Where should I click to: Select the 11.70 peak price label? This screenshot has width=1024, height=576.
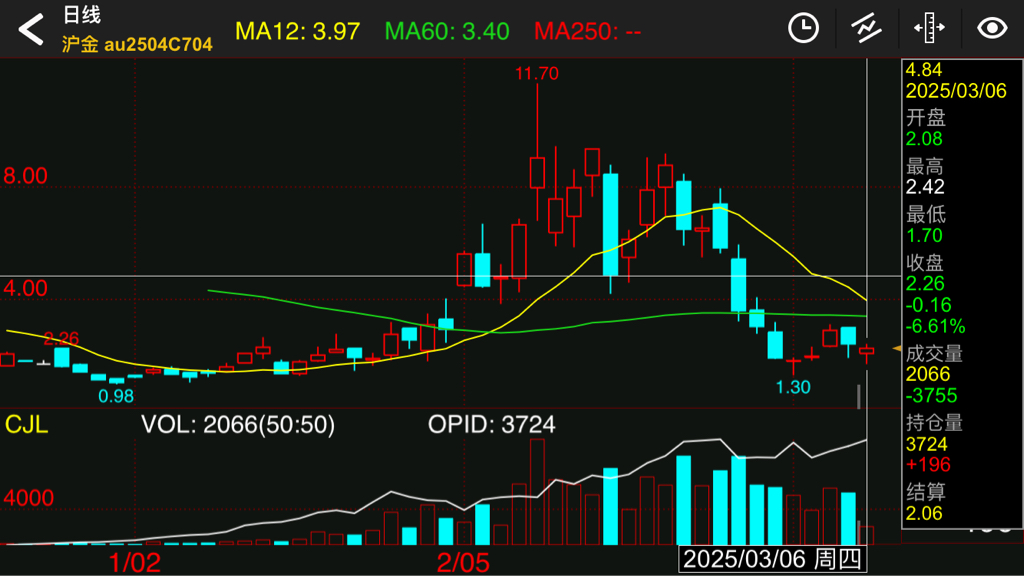[537, 73]
